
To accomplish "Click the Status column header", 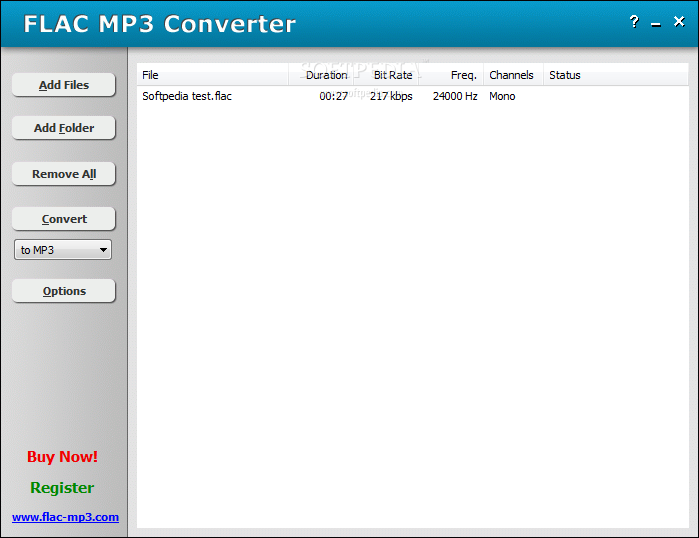I will pyautogui.click(x=616, y=75).
